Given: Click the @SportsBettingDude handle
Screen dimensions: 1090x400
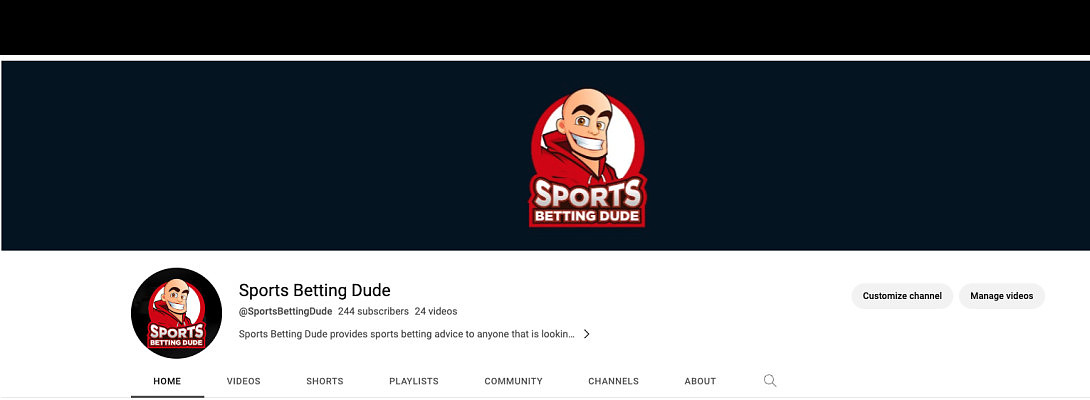Looking at the screenshot, I should 285,312.
